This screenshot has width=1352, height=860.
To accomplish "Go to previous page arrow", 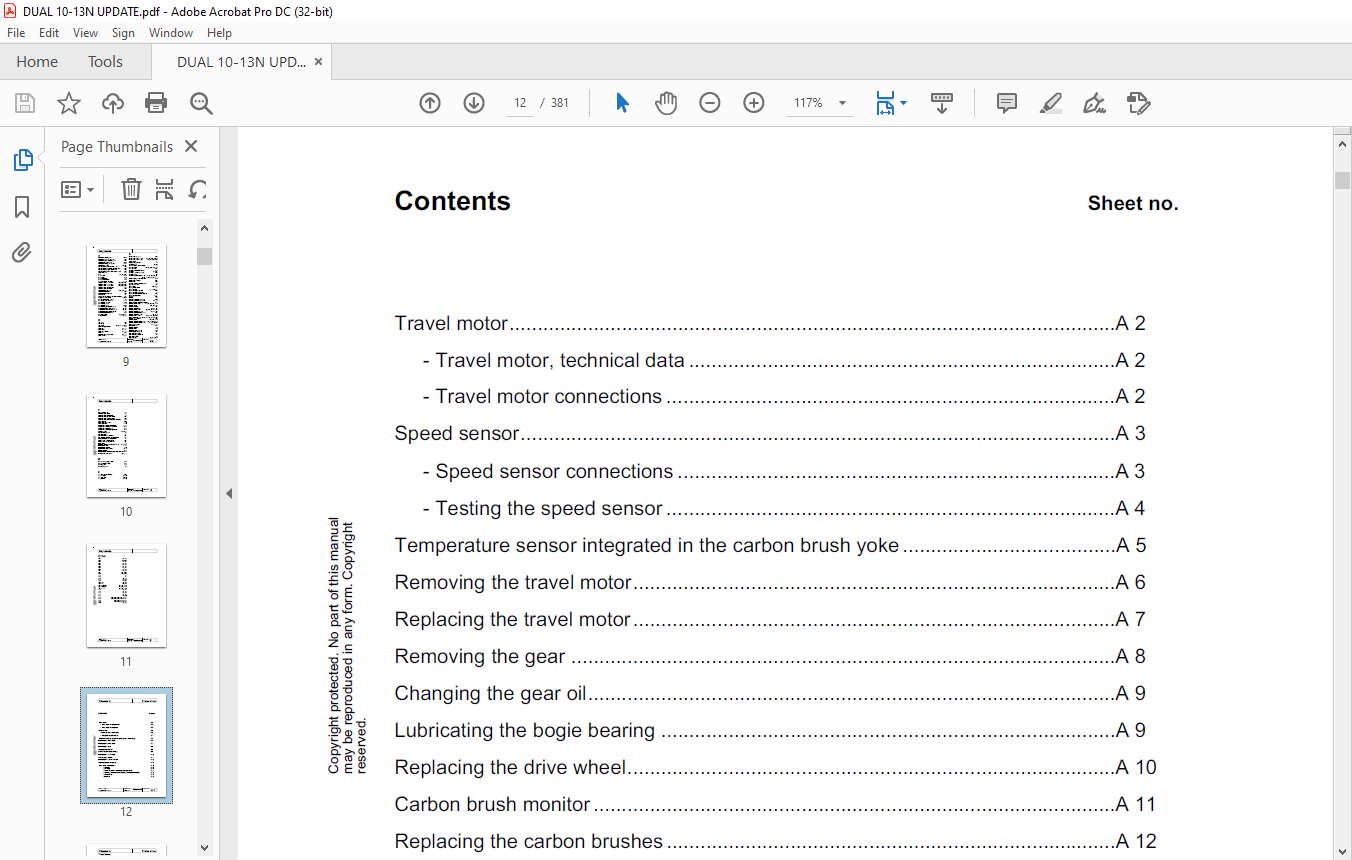I will (x=430, y=103).
